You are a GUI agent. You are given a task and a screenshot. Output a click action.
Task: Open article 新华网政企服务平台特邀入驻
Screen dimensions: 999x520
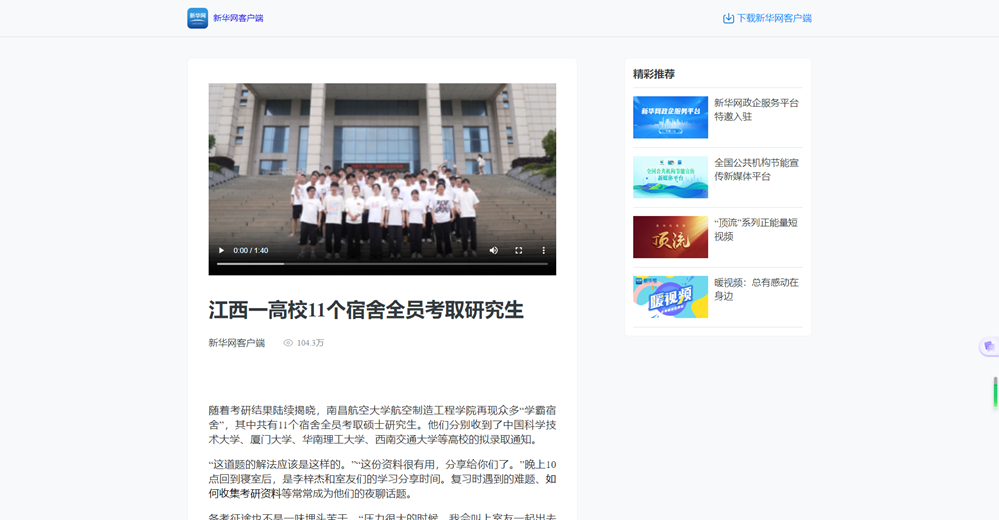(756, 110)
